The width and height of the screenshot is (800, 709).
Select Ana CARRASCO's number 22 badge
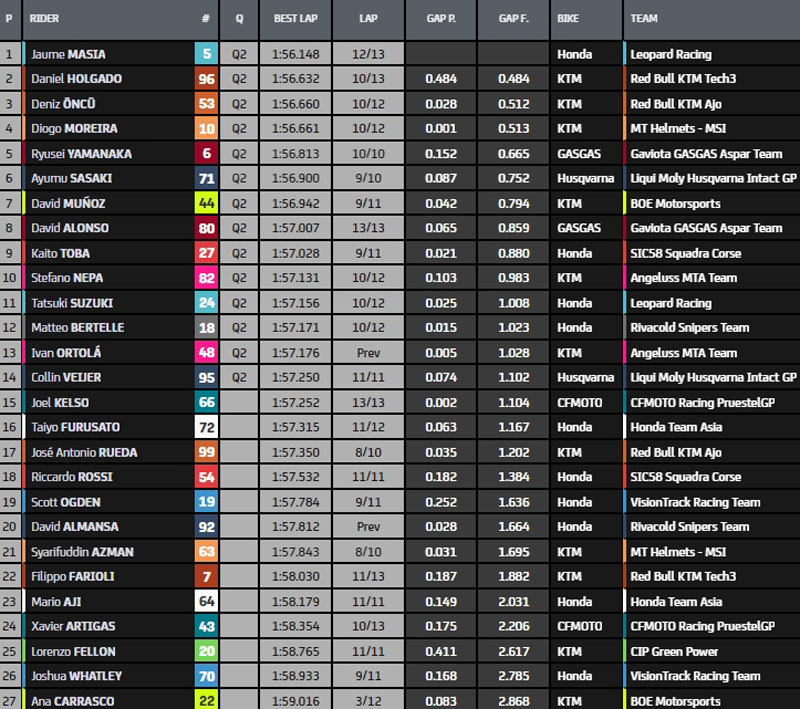(x=206, y=700)
